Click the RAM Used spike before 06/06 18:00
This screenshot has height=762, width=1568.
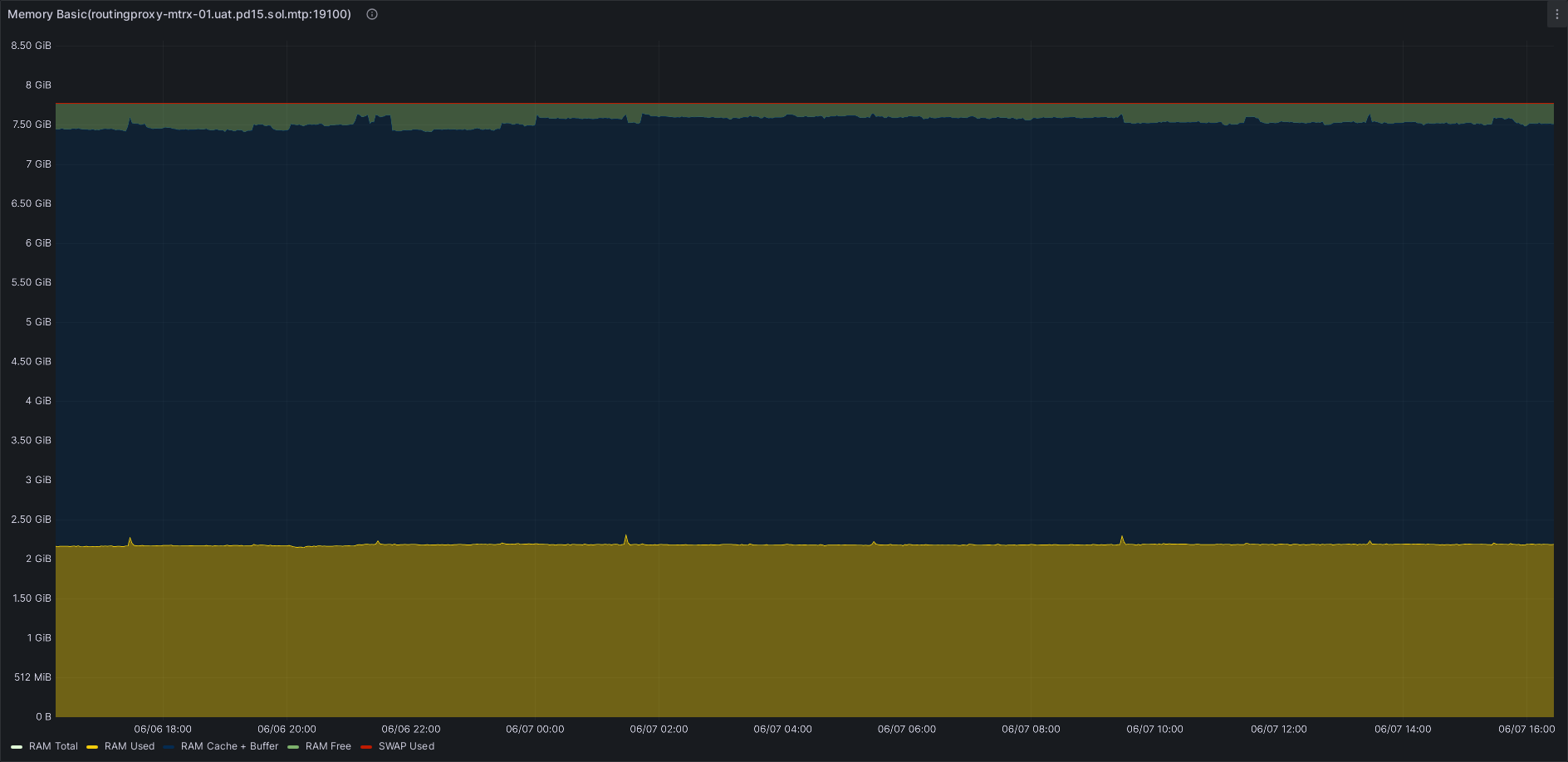click(x=130, y=541)
